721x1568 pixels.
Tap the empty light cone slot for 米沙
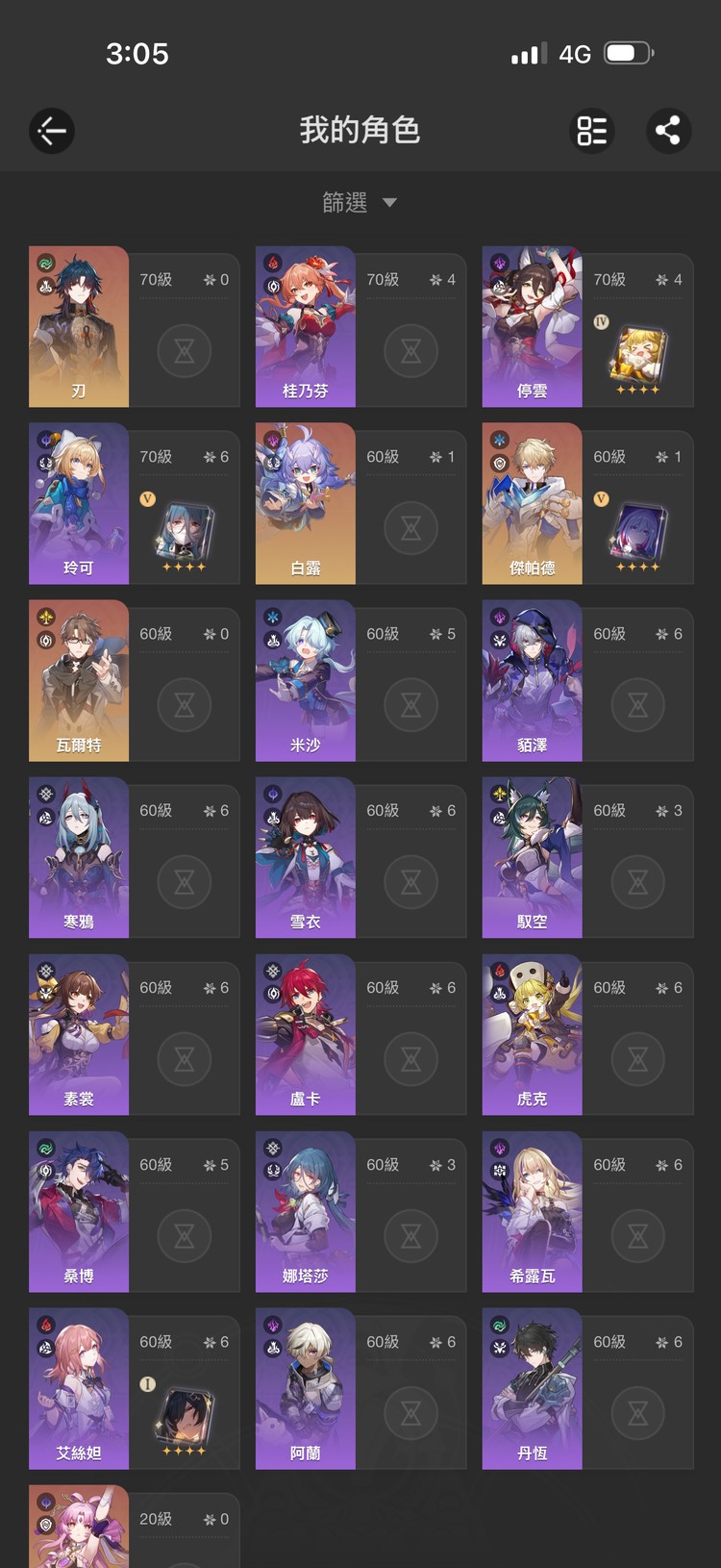coord(411,705)
